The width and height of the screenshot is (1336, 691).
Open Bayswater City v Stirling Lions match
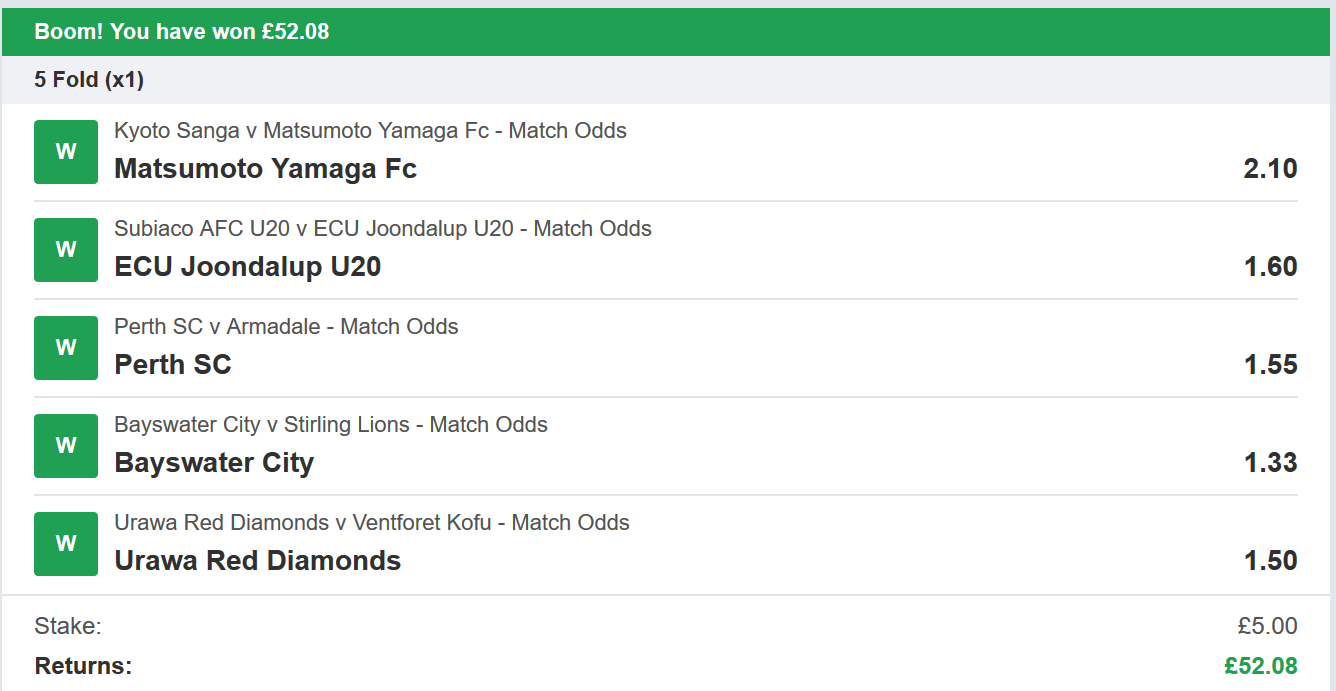pyautogui.click(x=330, y=425)
